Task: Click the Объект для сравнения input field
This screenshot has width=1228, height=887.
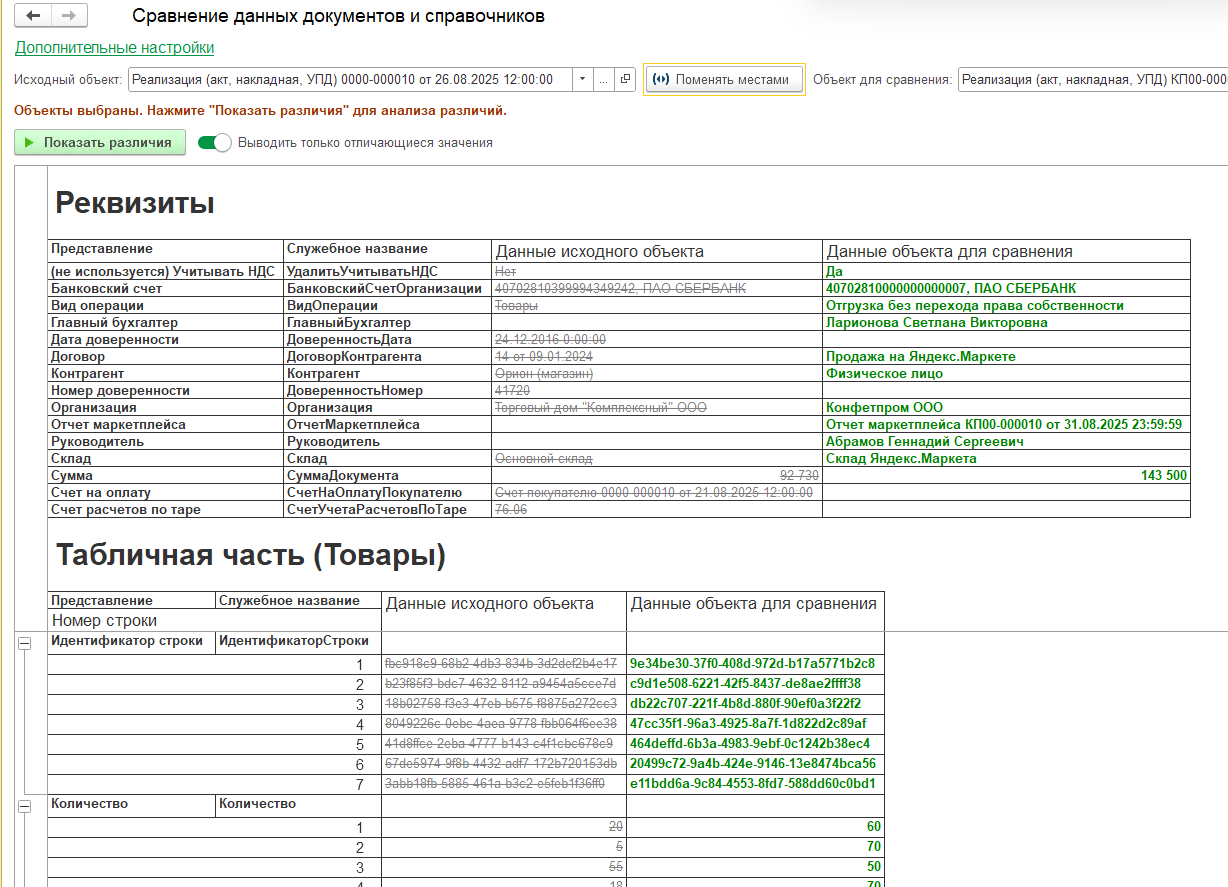Action: [1093, 80]
